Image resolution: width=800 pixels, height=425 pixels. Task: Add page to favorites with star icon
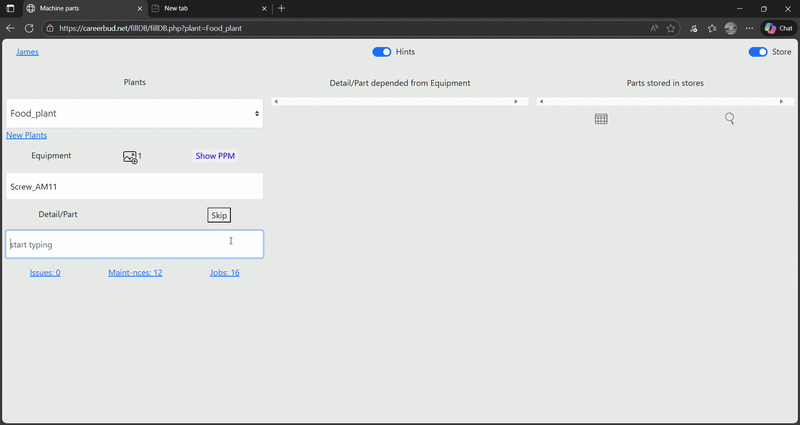[x=671, y=28]
